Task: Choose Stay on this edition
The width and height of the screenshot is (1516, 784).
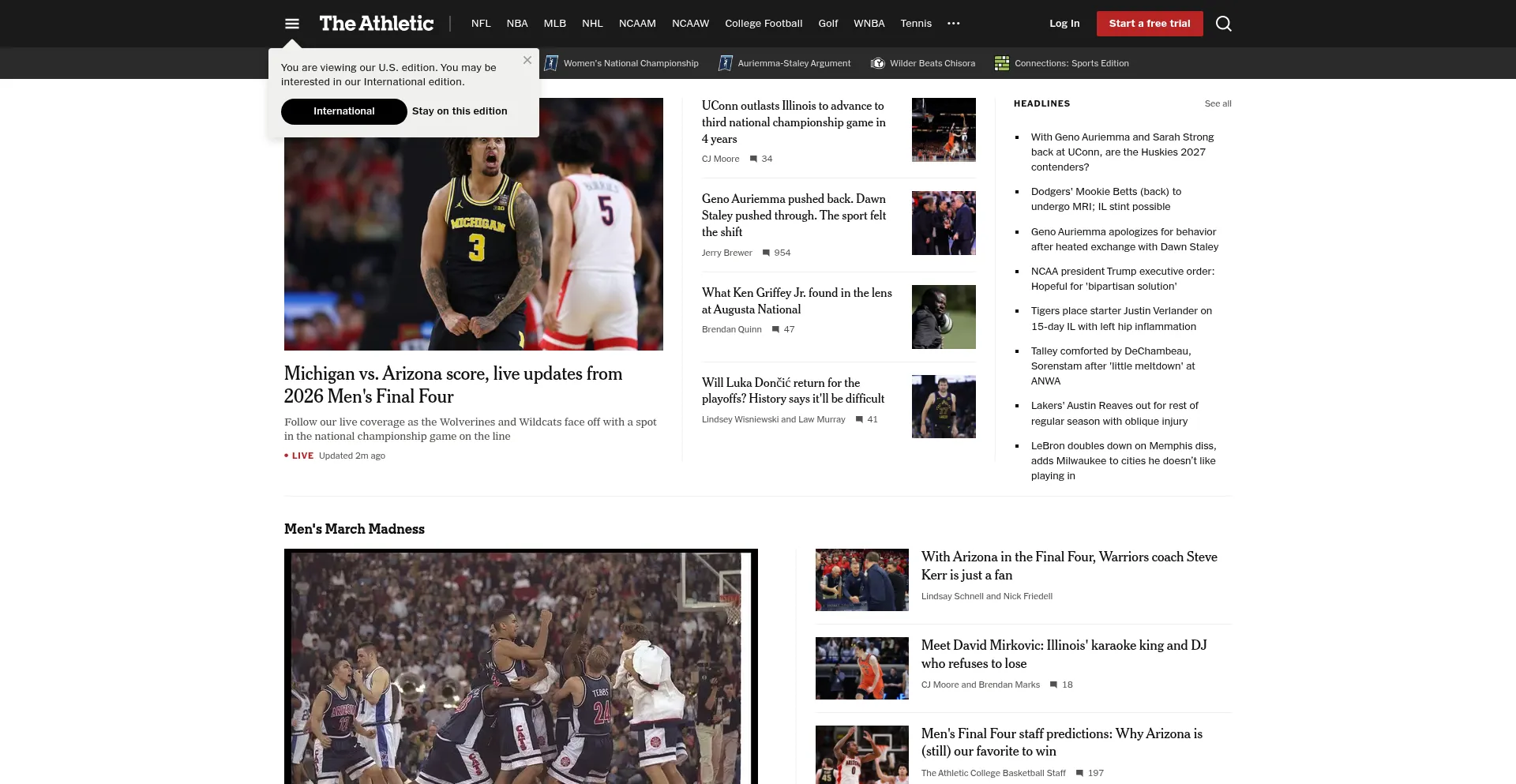Action: [x=460, y=111]
